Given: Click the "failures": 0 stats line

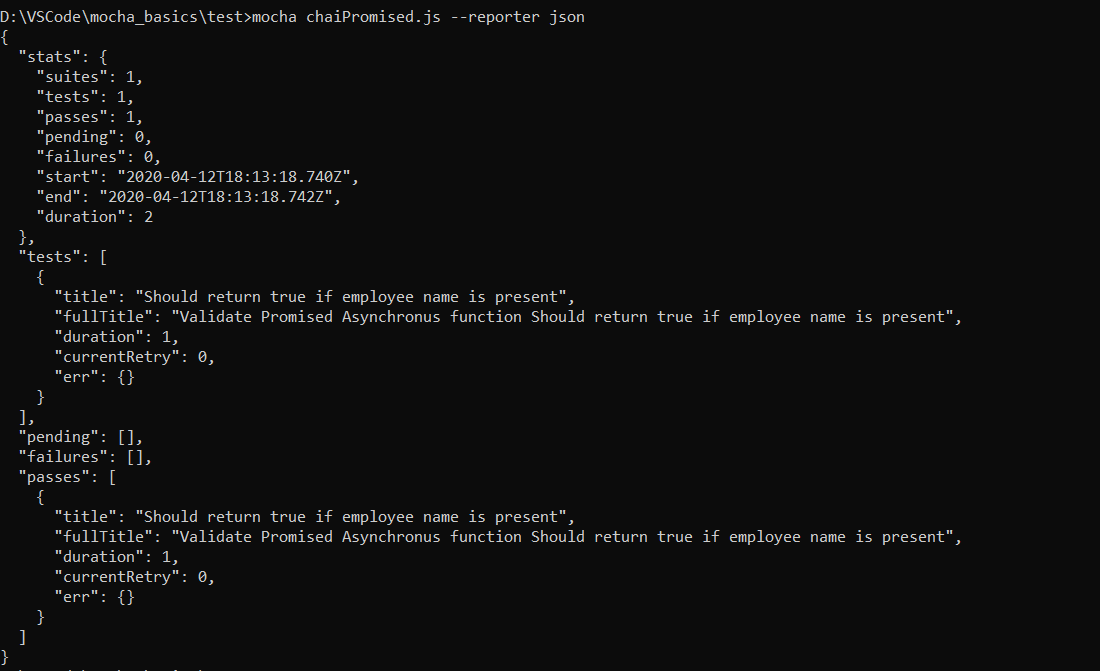Looking at the screenshot, I should [x=98, y=157].
